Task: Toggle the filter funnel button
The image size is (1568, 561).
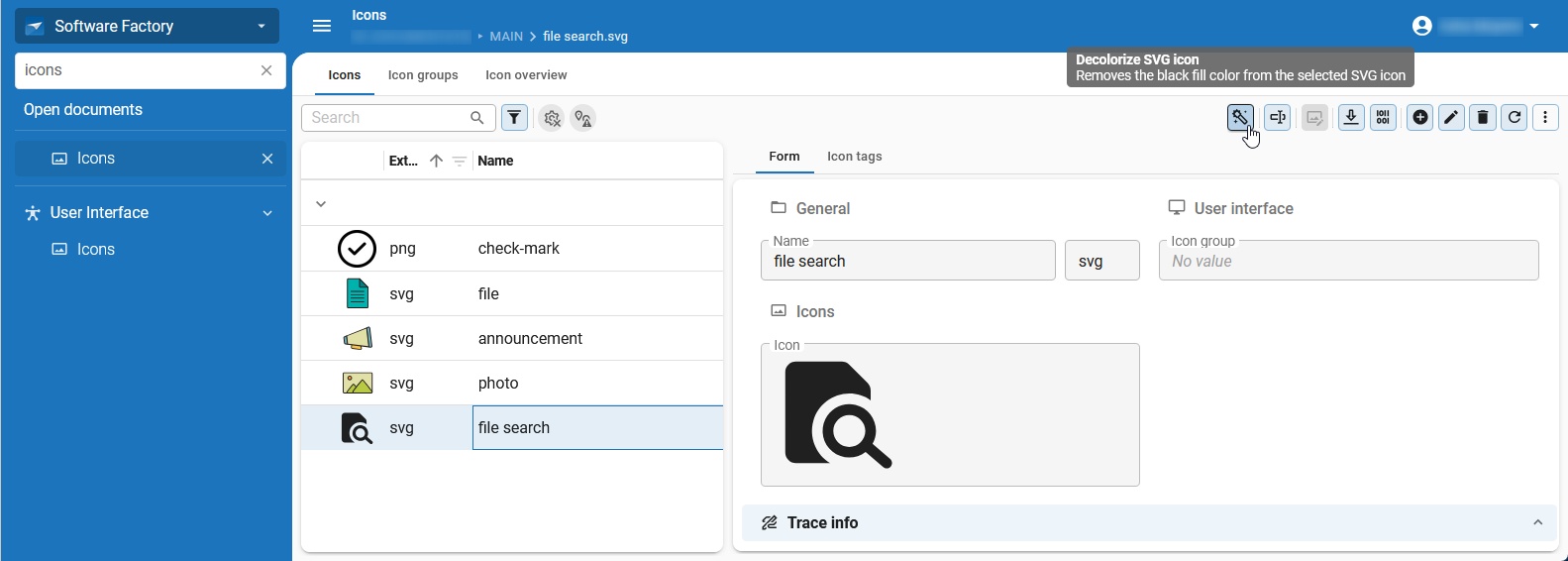Action: pyautogui.click(x=514, y=118)
